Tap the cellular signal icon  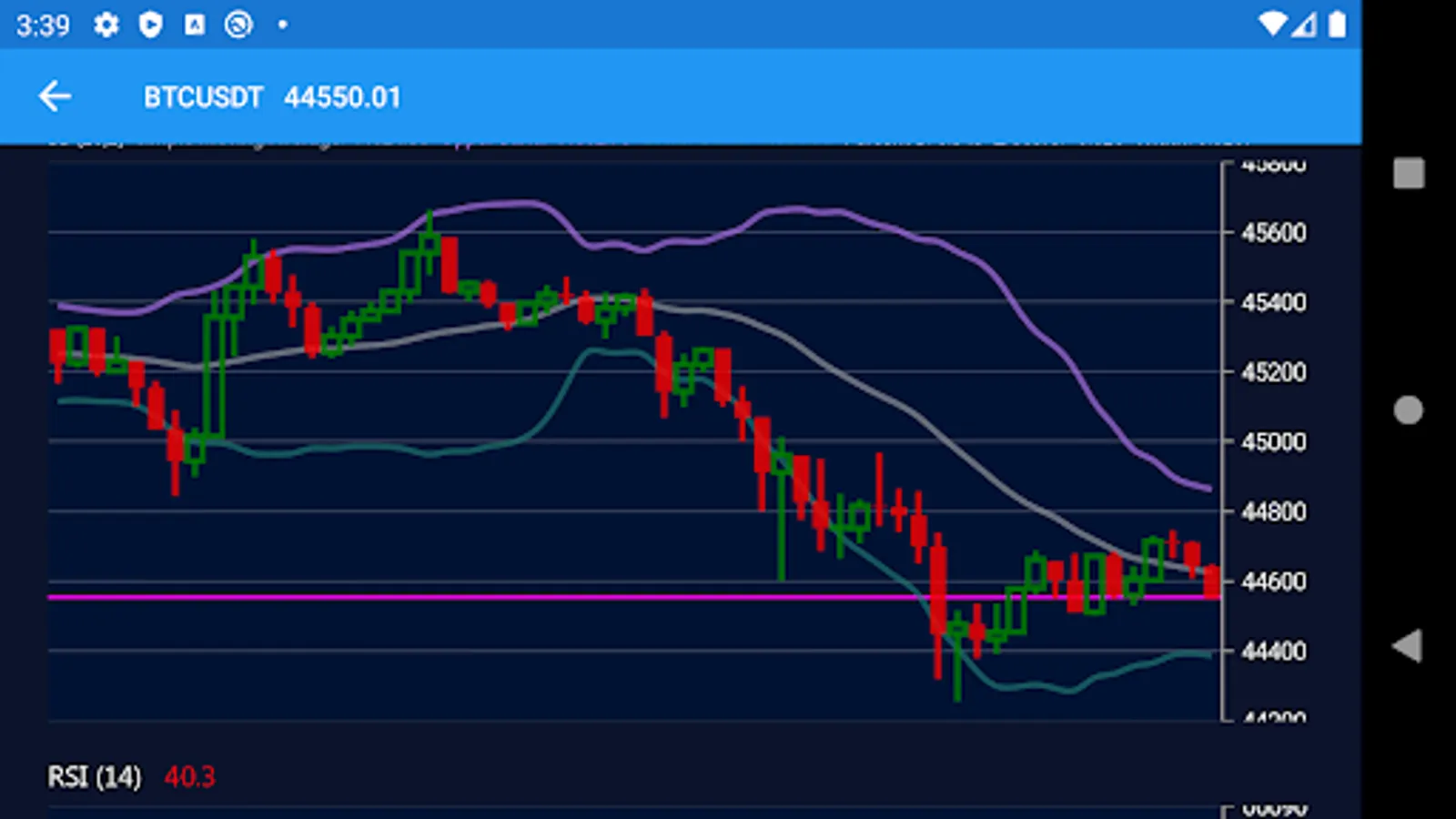(1304, 25)
